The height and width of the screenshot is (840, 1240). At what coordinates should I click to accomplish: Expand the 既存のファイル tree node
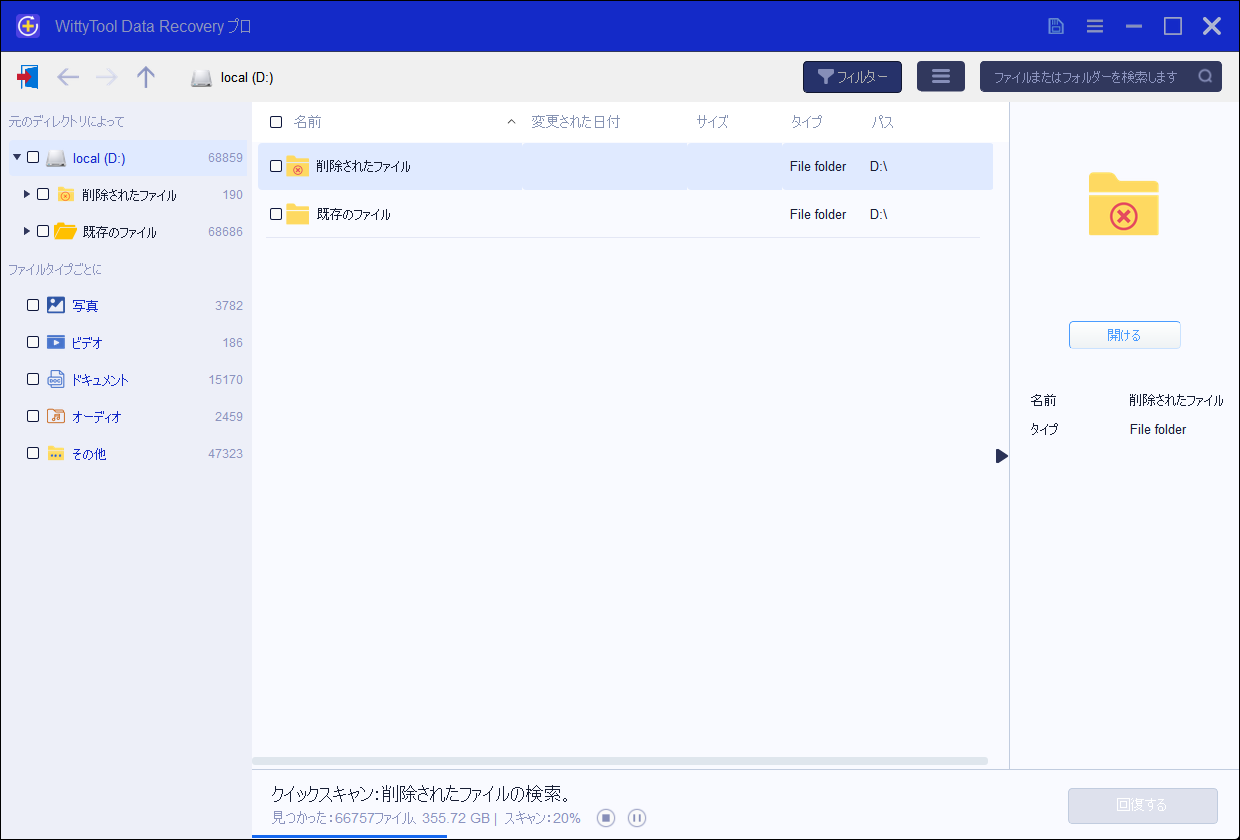[27, 231]
